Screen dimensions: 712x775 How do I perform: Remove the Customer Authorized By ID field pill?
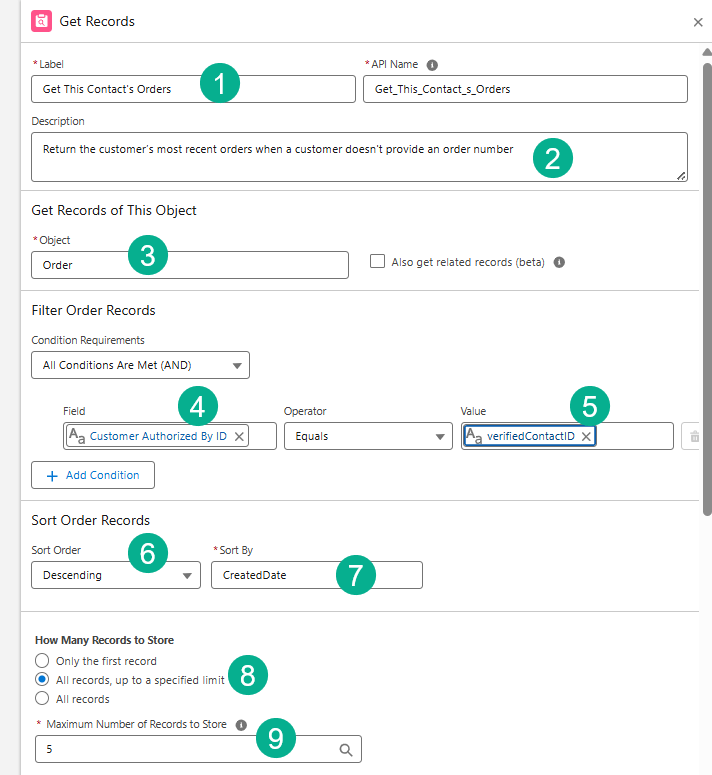[x=240, y=437]
